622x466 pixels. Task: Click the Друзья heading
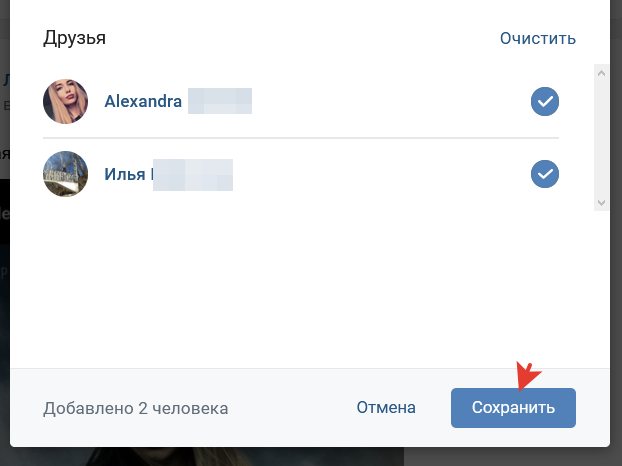click(x=74, y=38)
